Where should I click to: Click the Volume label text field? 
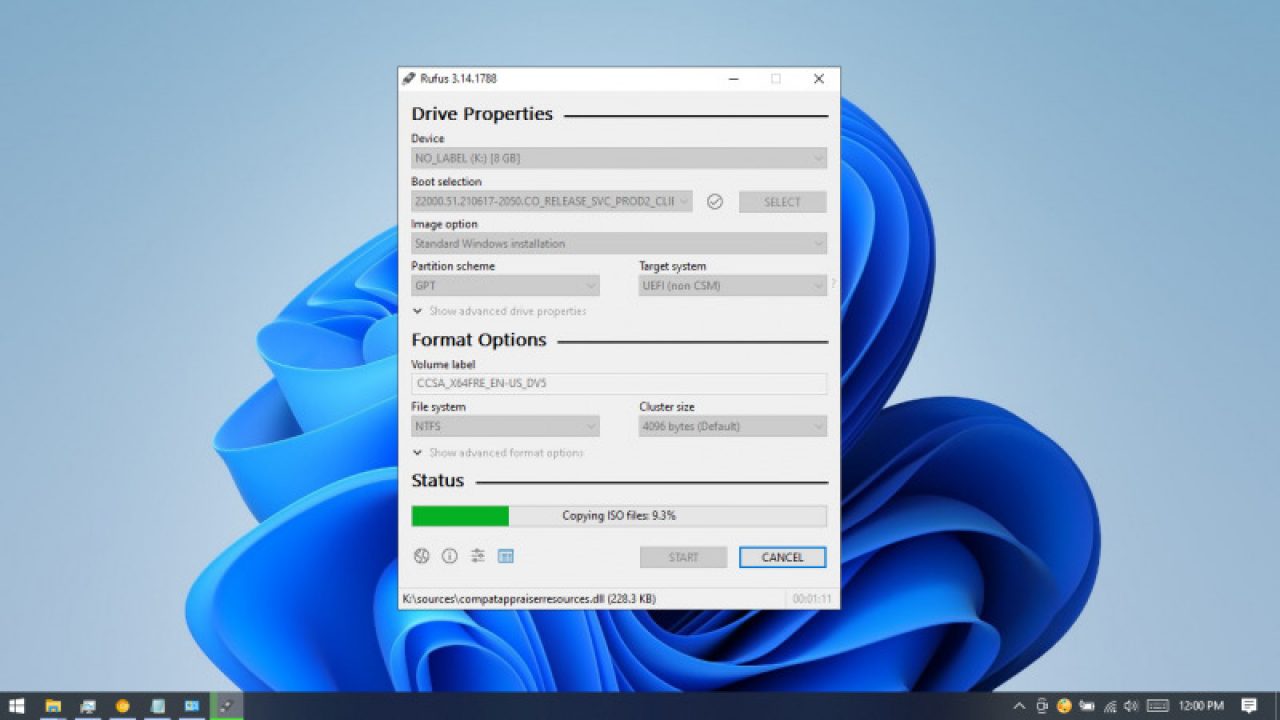619,383
